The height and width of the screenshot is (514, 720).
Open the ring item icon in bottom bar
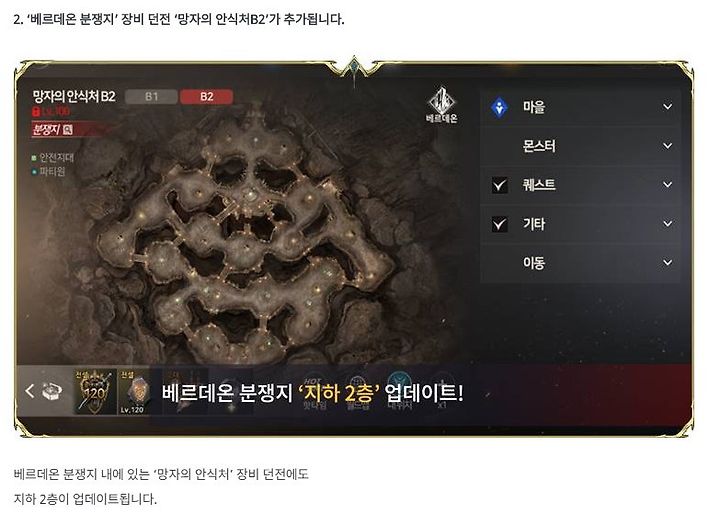coord(52,391)
